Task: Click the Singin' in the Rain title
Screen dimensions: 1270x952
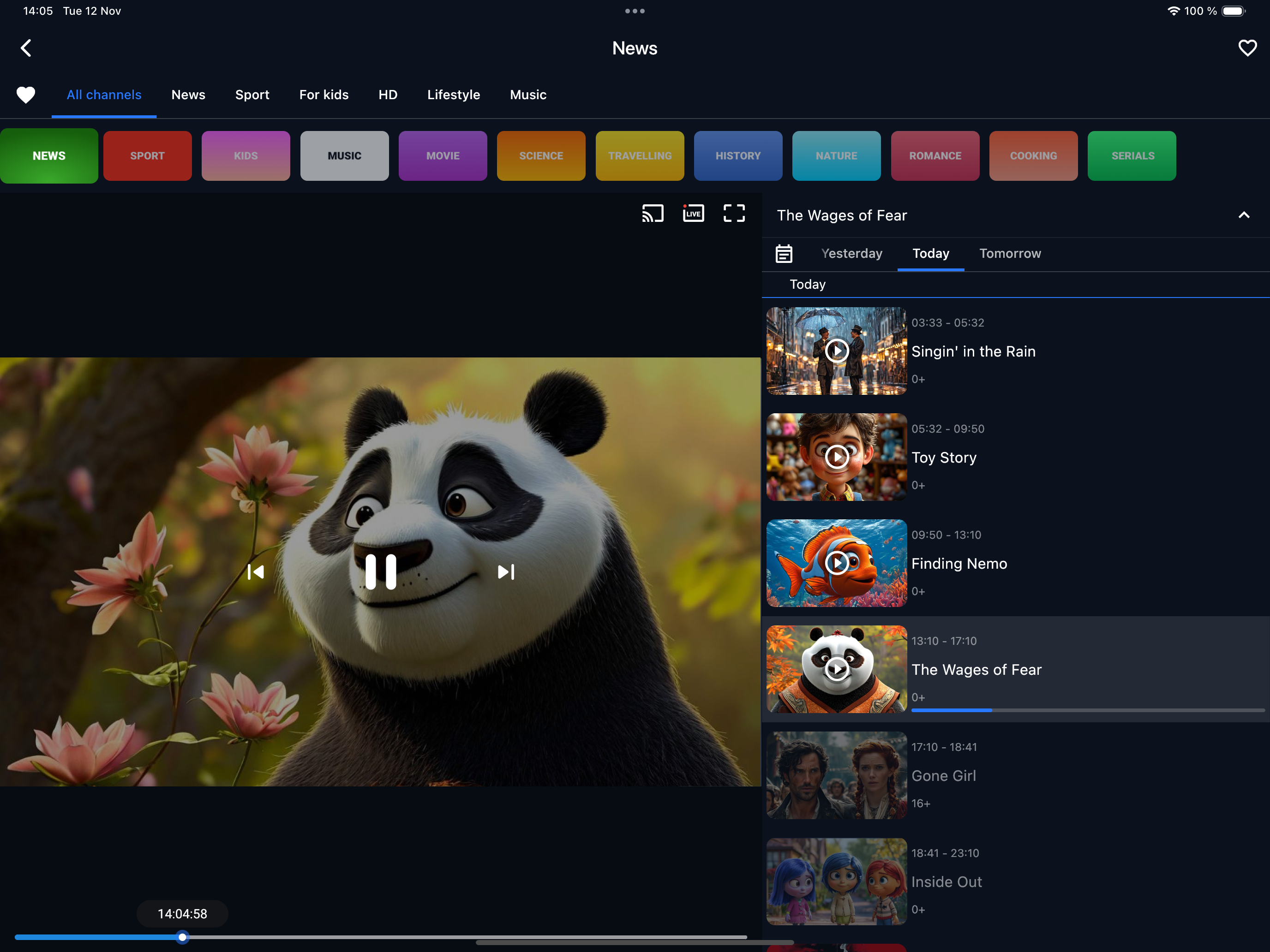Action: click(x=973, y=351)
